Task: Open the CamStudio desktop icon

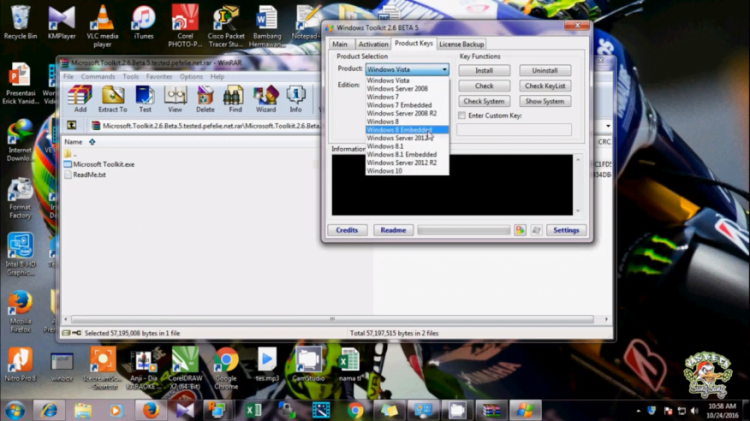Action: click(x=309, y=365)
